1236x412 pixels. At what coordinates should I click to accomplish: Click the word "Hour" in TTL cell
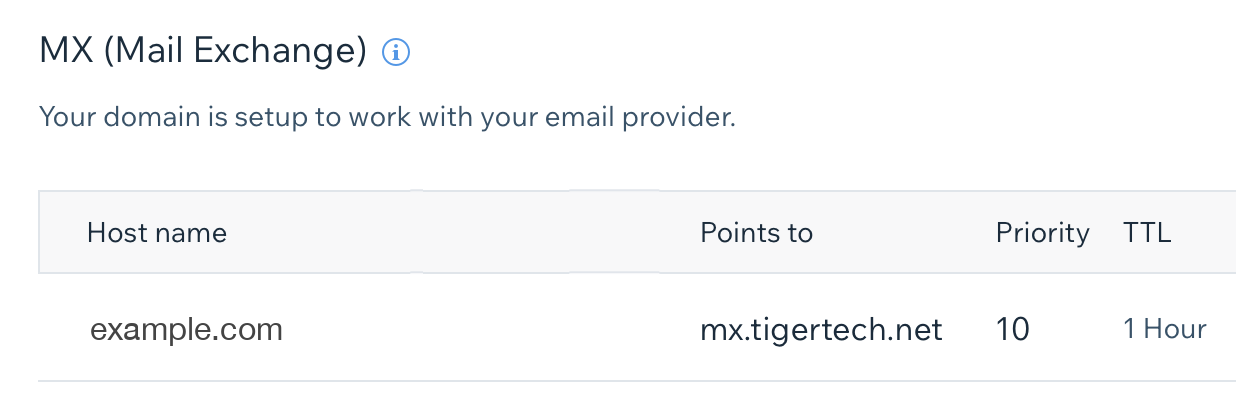tap(1175, 329)
